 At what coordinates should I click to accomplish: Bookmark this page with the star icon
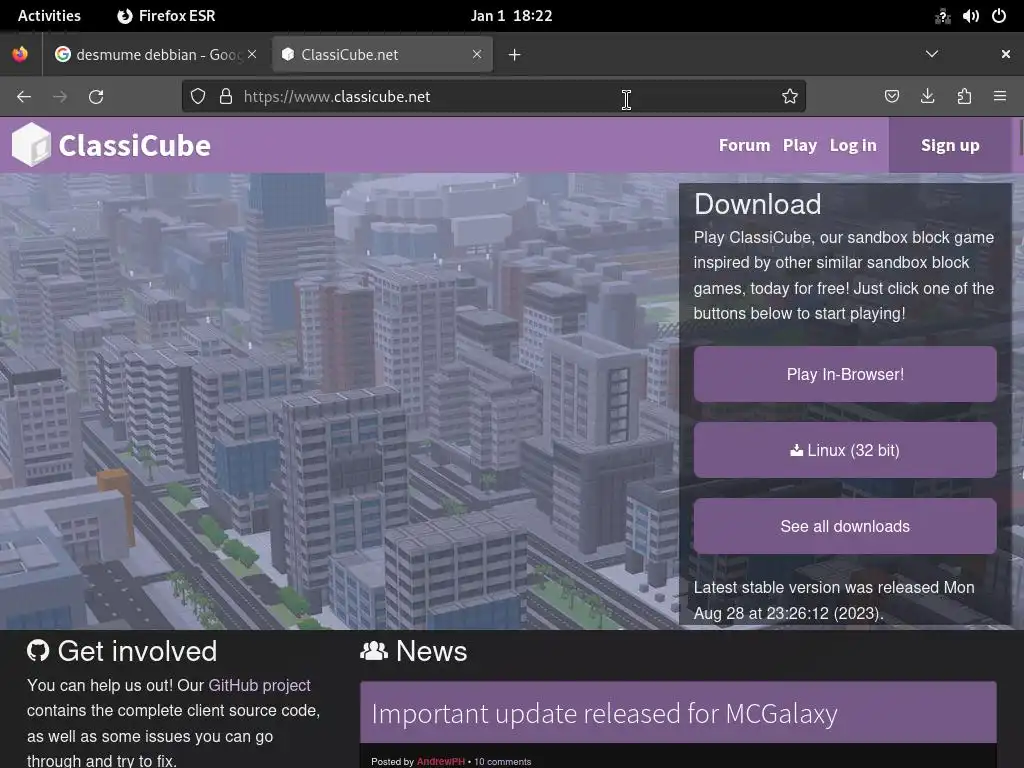(x=790, y=97)
